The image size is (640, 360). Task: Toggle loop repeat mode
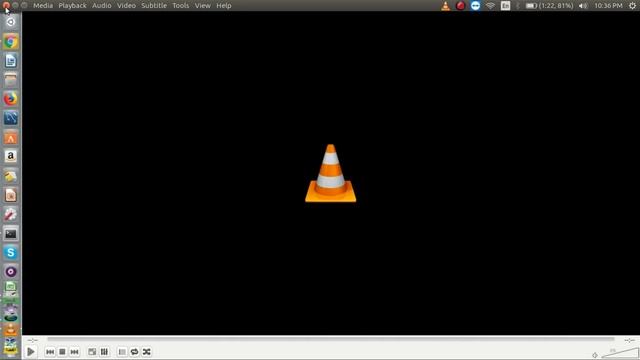click(134, 352)
